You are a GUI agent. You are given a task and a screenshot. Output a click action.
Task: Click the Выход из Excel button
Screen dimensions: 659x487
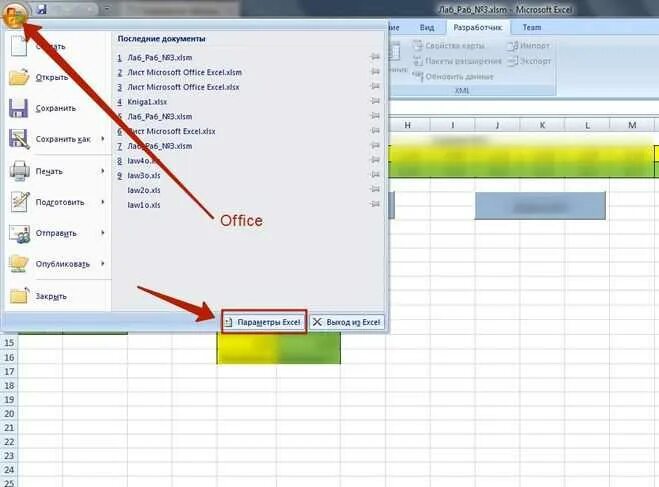click(x=347, y=322)
